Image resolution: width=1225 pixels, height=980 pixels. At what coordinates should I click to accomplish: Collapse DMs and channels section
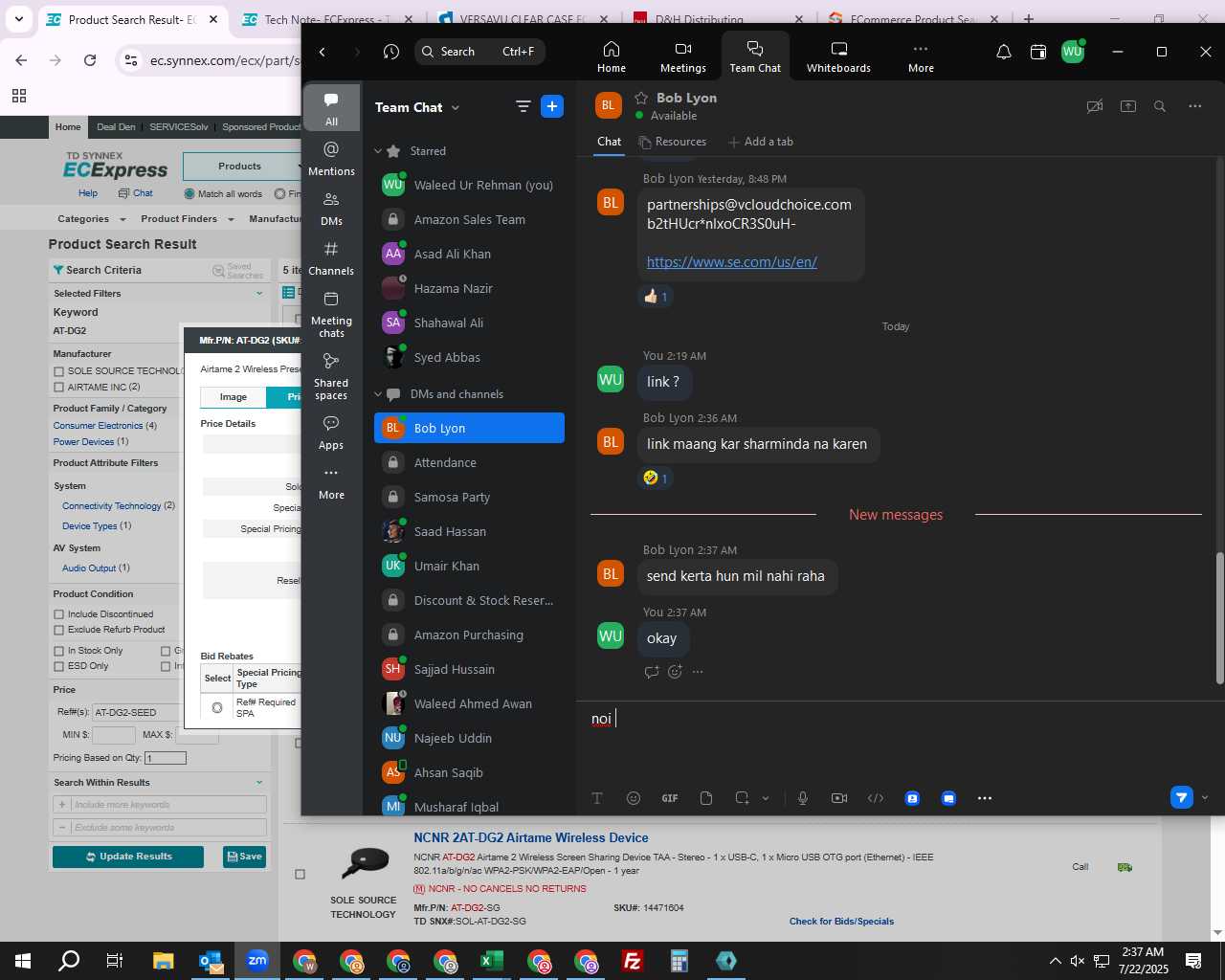click(x=378, y=394)
